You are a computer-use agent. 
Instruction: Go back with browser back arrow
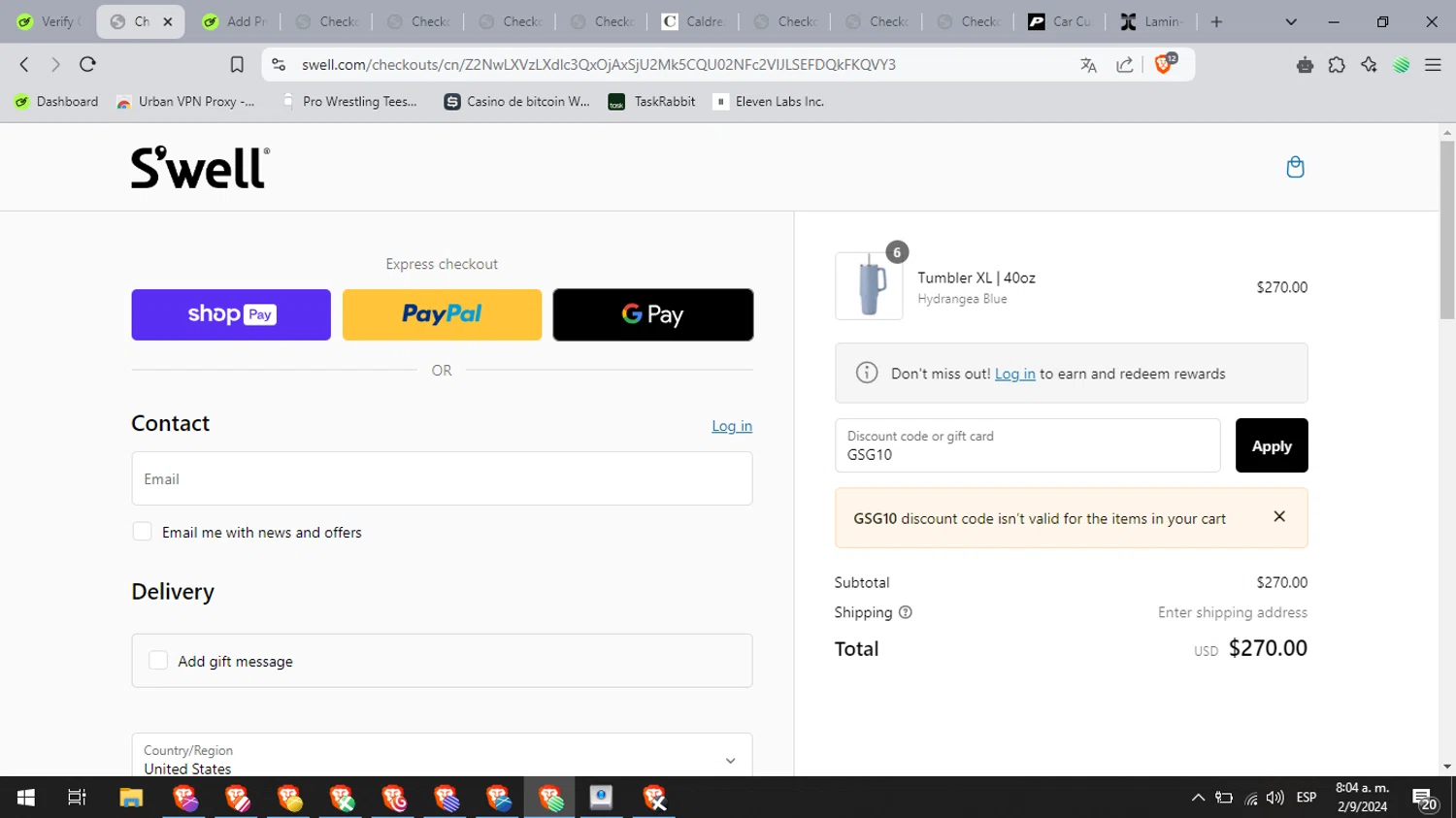pos(24,64)
